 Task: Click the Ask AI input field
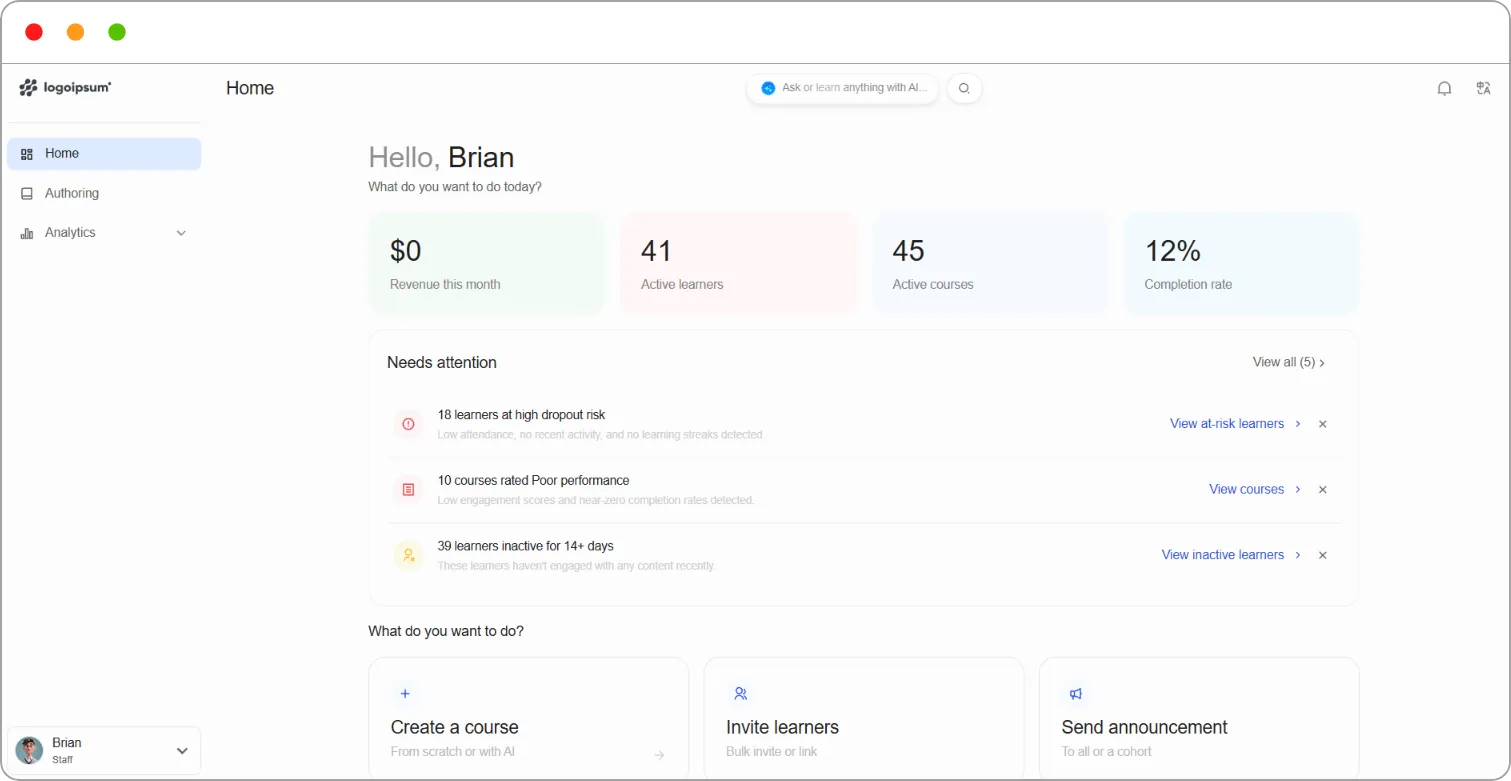(x=843, y=88)
